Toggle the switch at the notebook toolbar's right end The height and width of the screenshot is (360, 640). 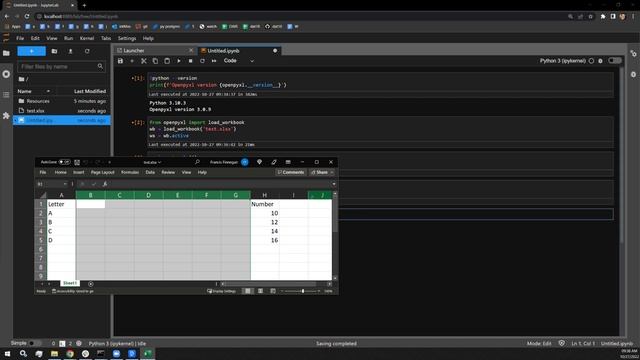(615, 60)
